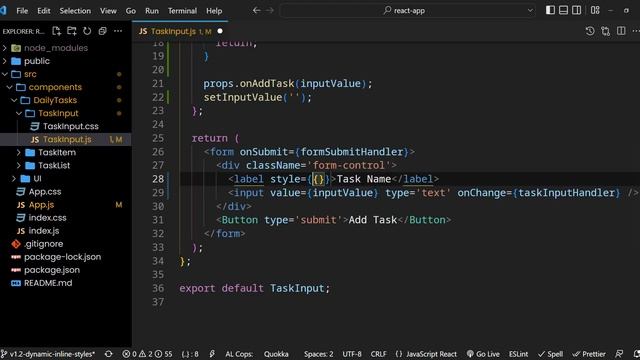The image size is (640, 360).
Task: Create a new folder in Explorer
Action: coord(72,31)
